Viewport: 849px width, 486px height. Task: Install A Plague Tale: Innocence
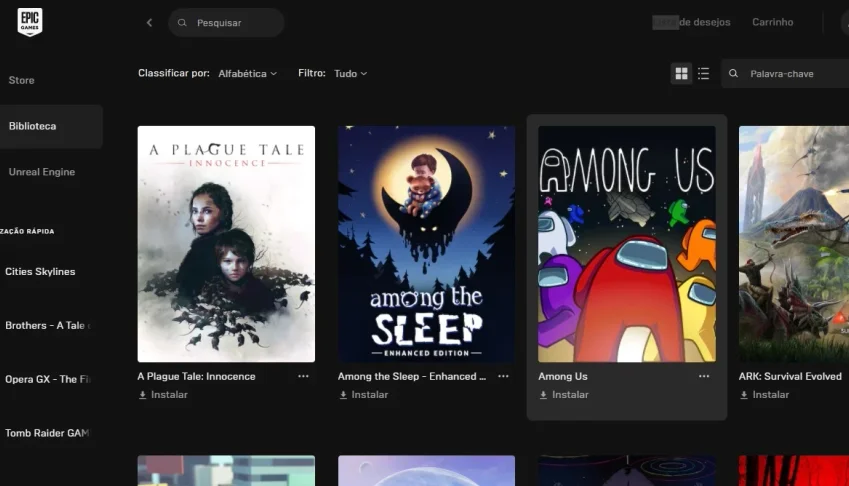tap(163, 395)
